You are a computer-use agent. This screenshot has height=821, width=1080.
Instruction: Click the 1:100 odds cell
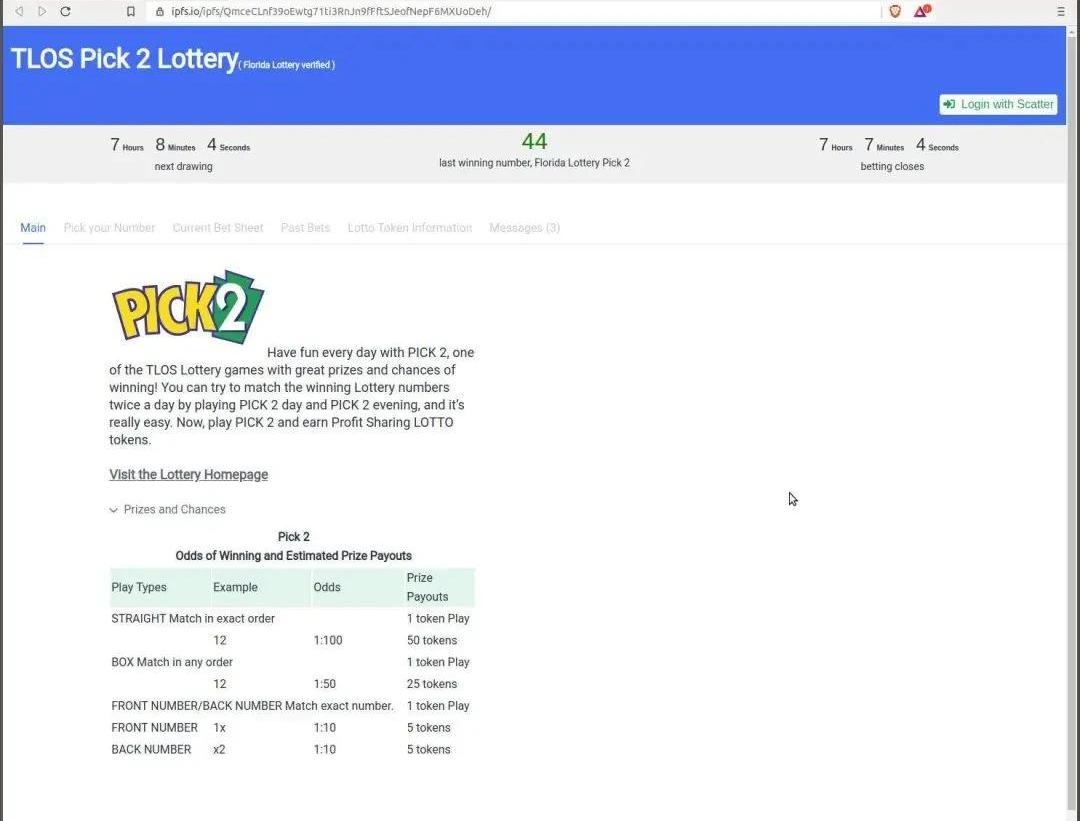click(x=328, y=641)
